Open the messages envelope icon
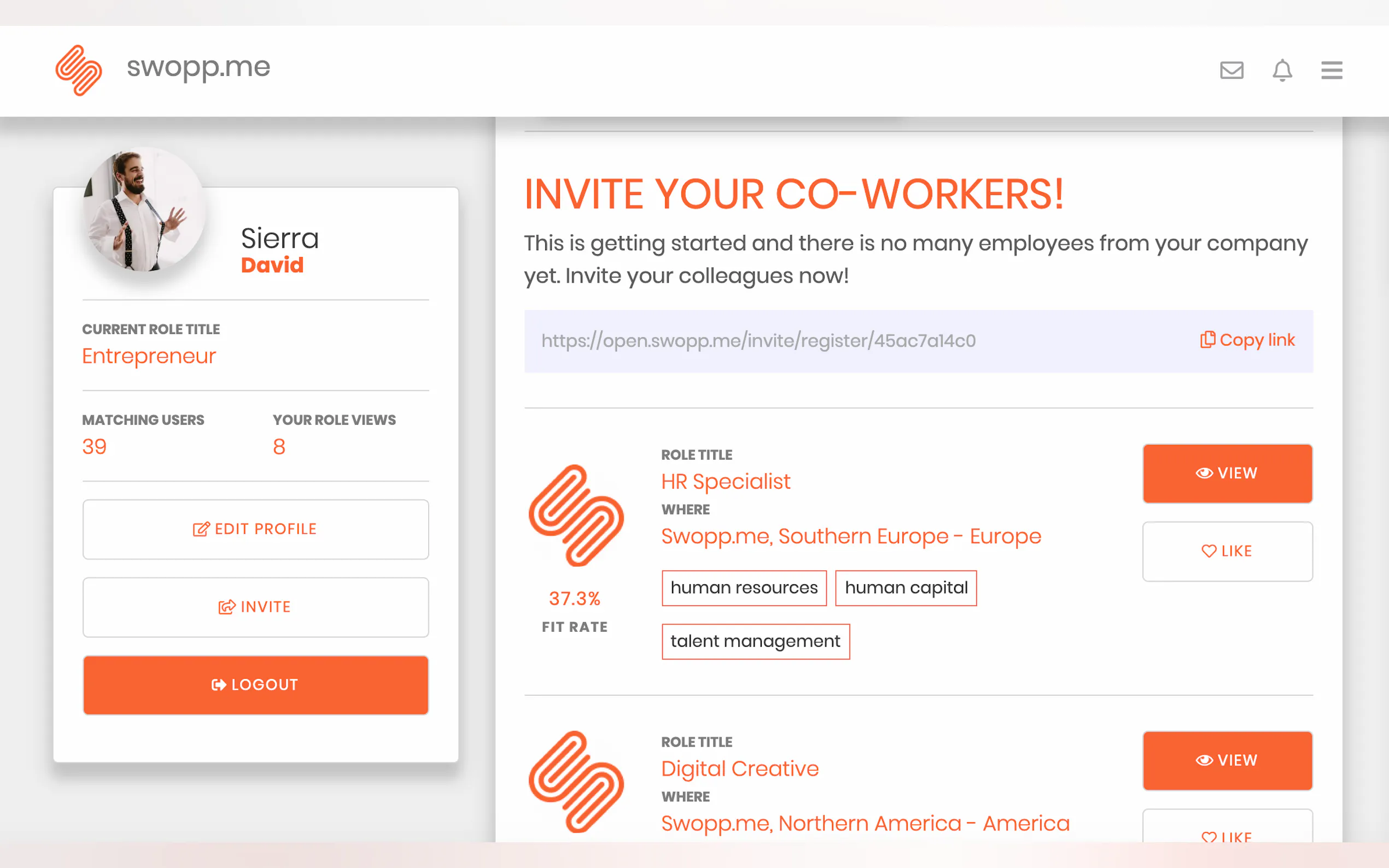The image size is (1389, 868). 1231,71
